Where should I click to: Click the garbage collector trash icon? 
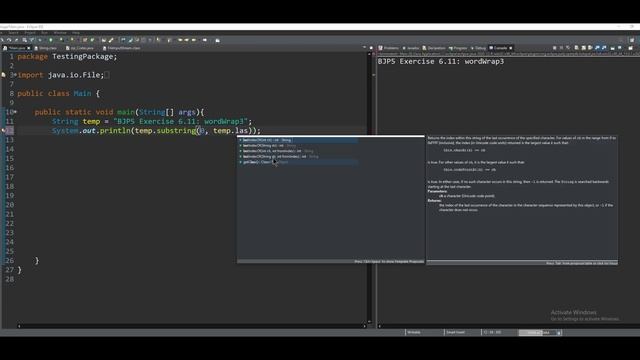(559, 333)
